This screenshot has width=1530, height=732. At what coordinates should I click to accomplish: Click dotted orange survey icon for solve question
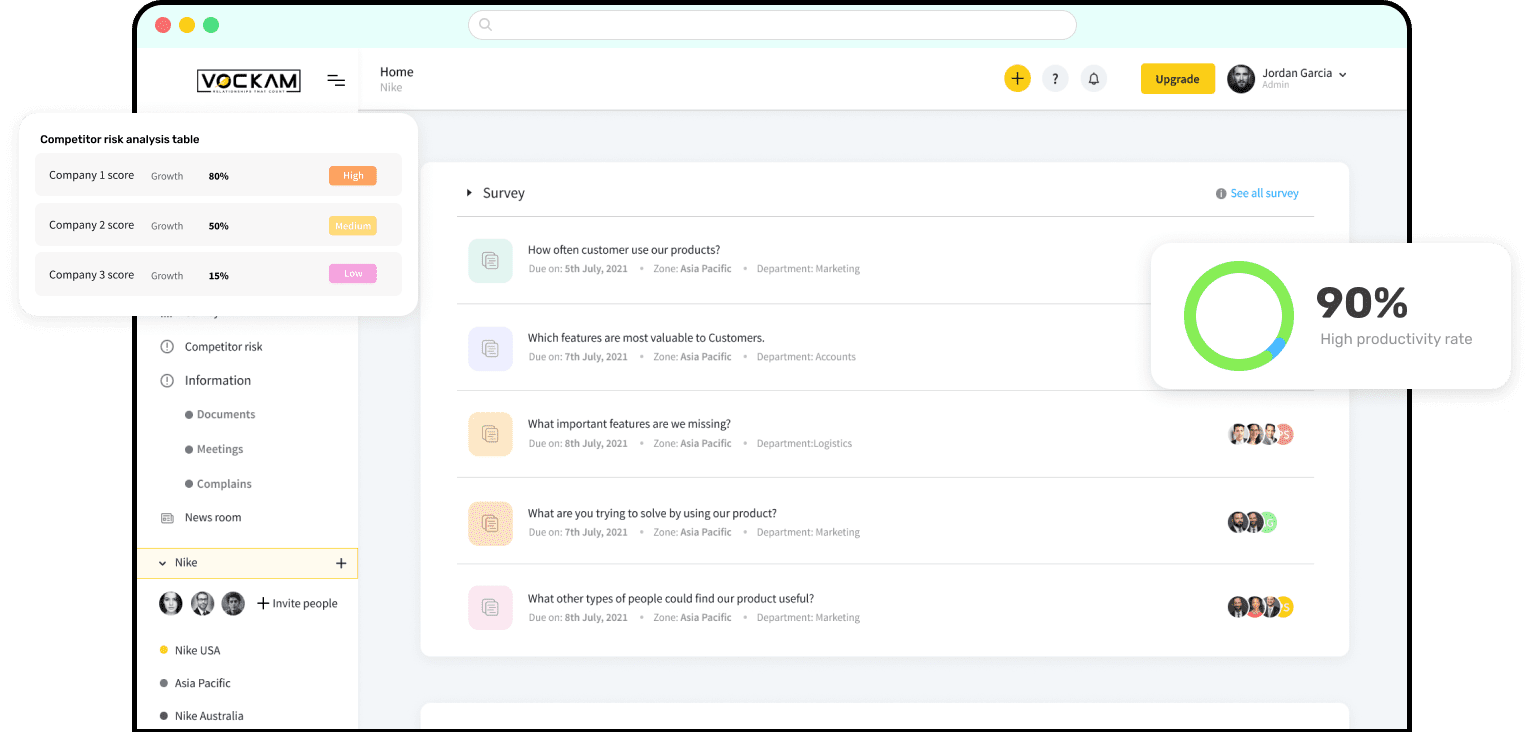490,523
